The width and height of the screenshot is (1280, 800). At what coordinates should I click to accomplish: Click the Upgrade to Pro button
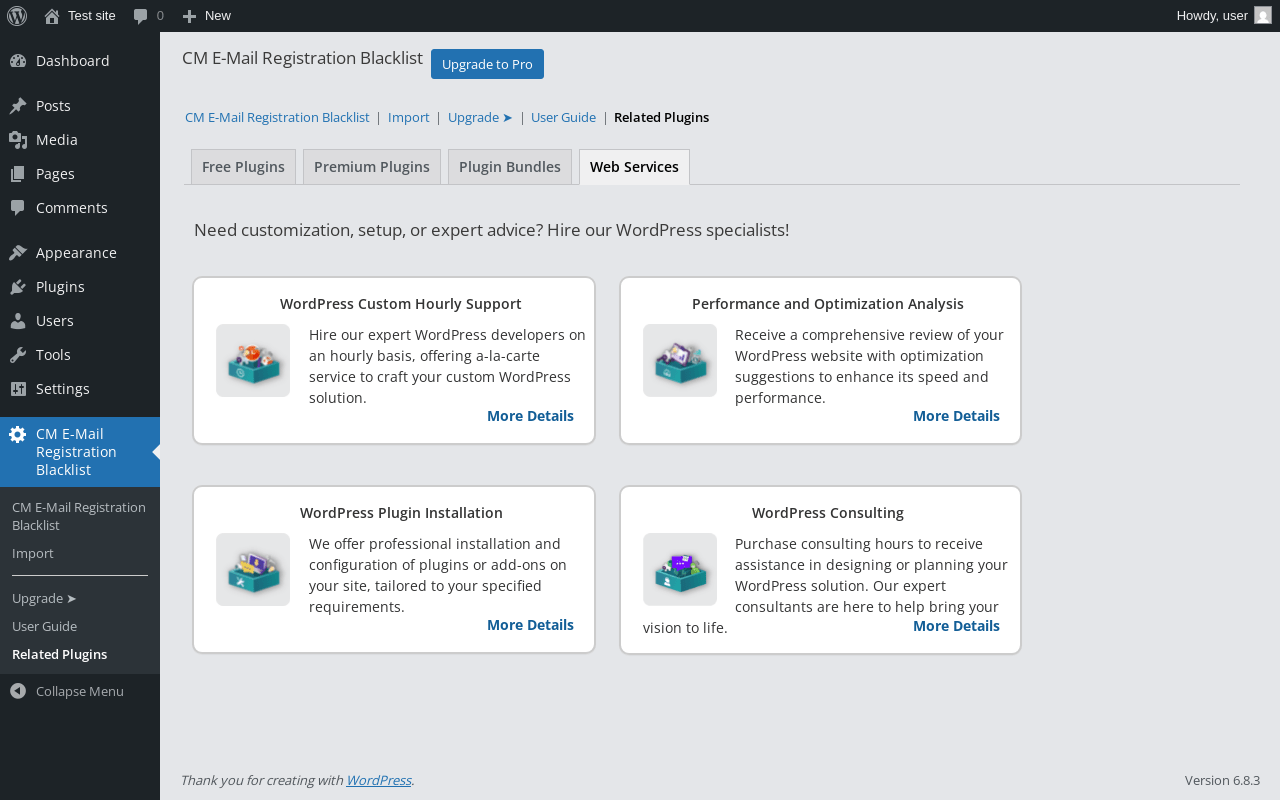487,64
